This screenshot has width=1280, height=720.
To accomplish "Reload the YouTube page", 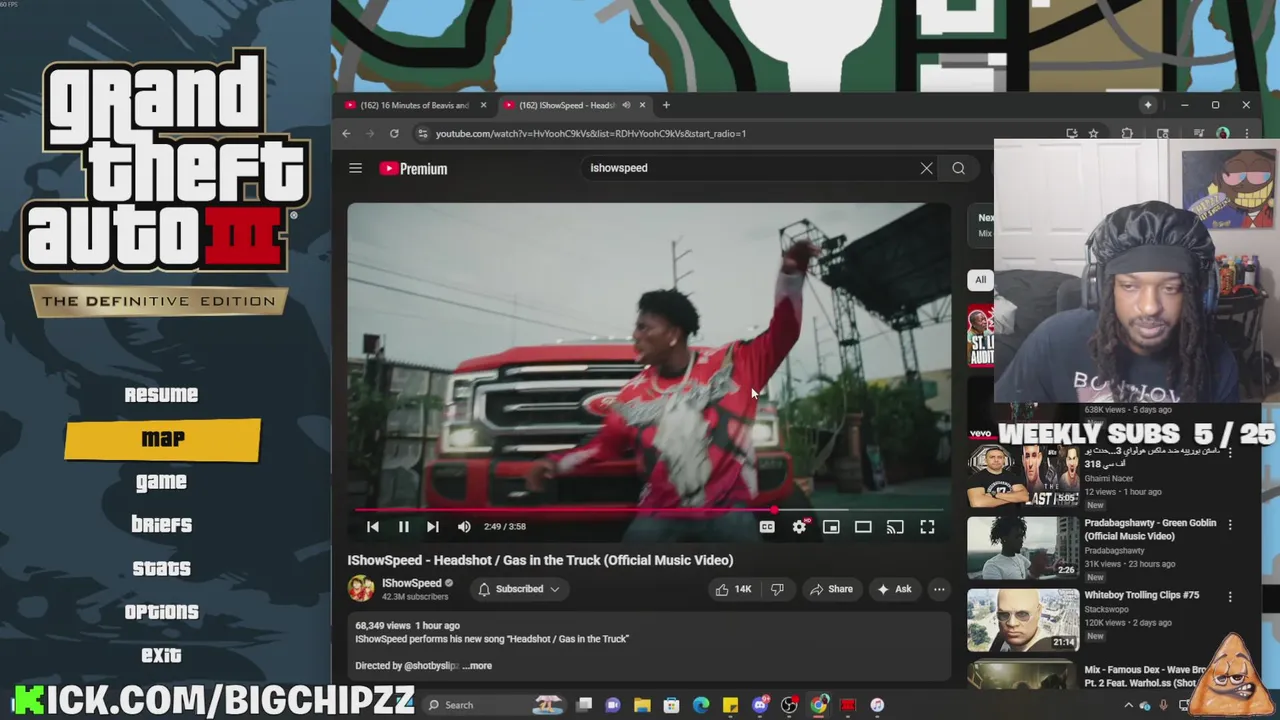I will pos(394,133).
